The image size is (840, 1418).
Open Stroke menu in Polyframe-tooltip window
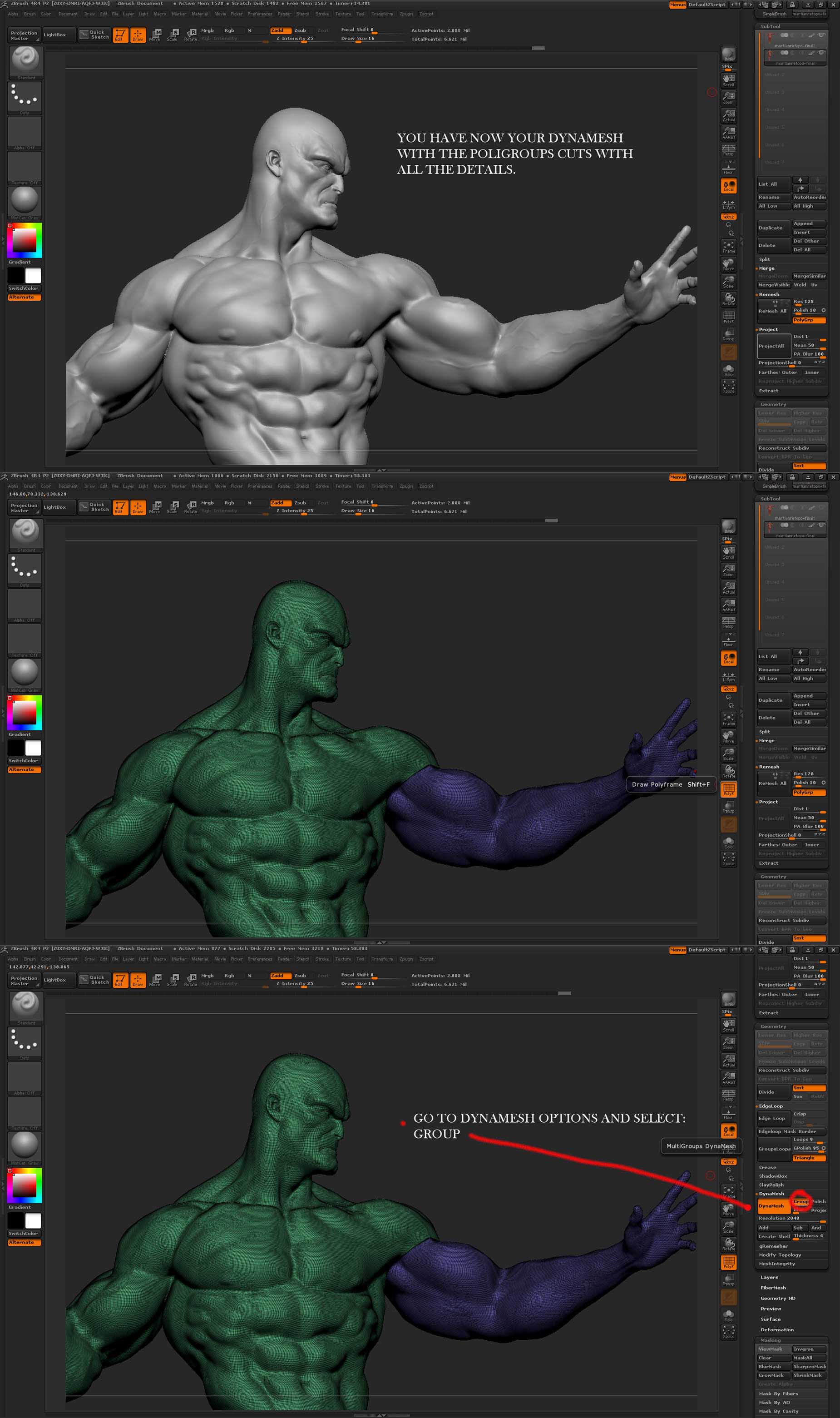(x=321, y=486)
